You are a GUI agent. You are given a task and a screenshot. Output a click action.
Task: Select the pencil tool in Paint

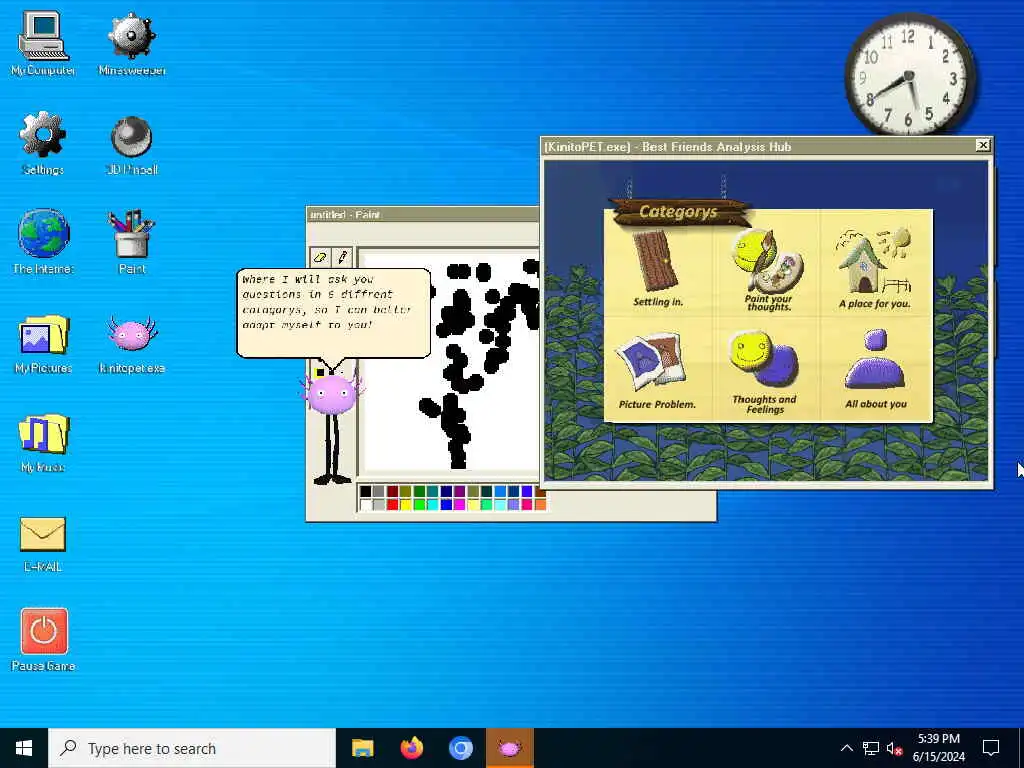coord(342,257)
